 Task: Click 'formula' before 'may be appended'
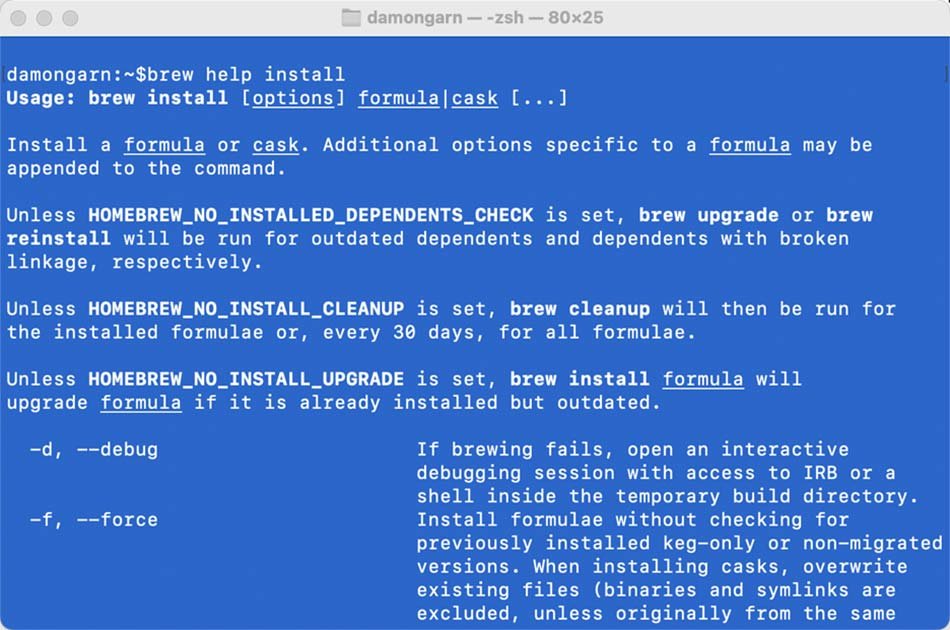[750, 145]
